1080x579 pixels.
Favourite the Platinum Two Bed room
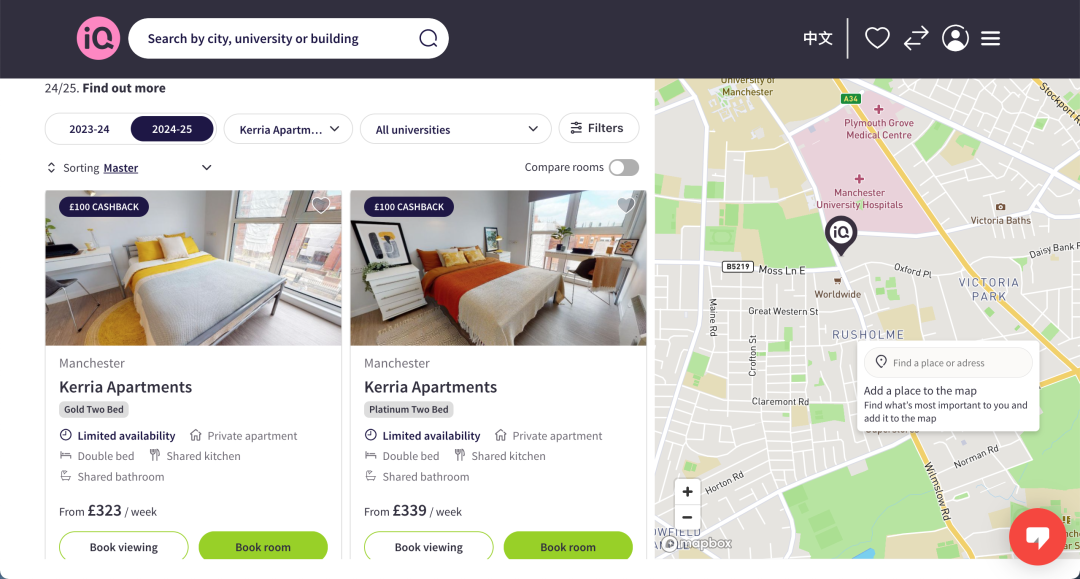(626, 205)
